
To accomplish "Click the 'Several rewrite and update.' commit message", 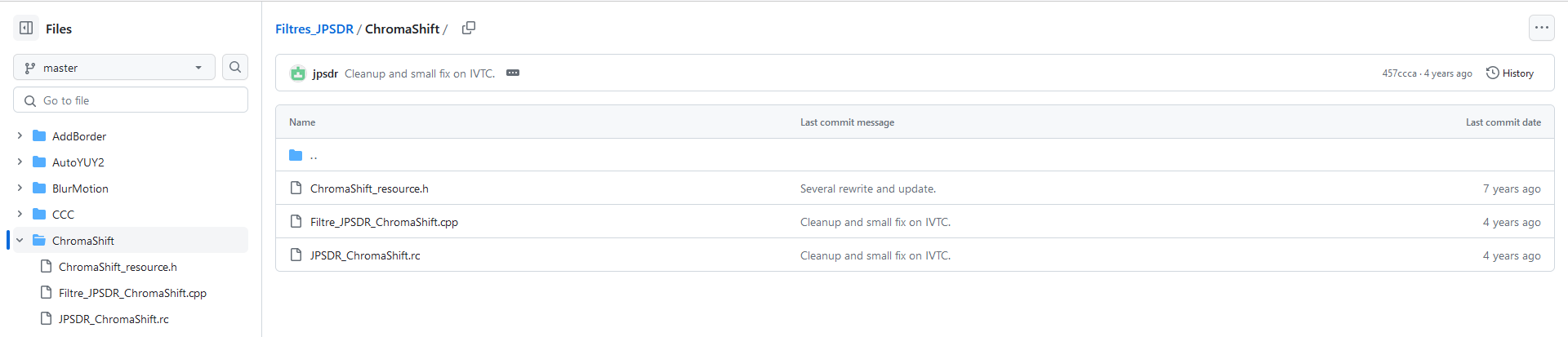I will pyautogui.click(x=868, y=188).
